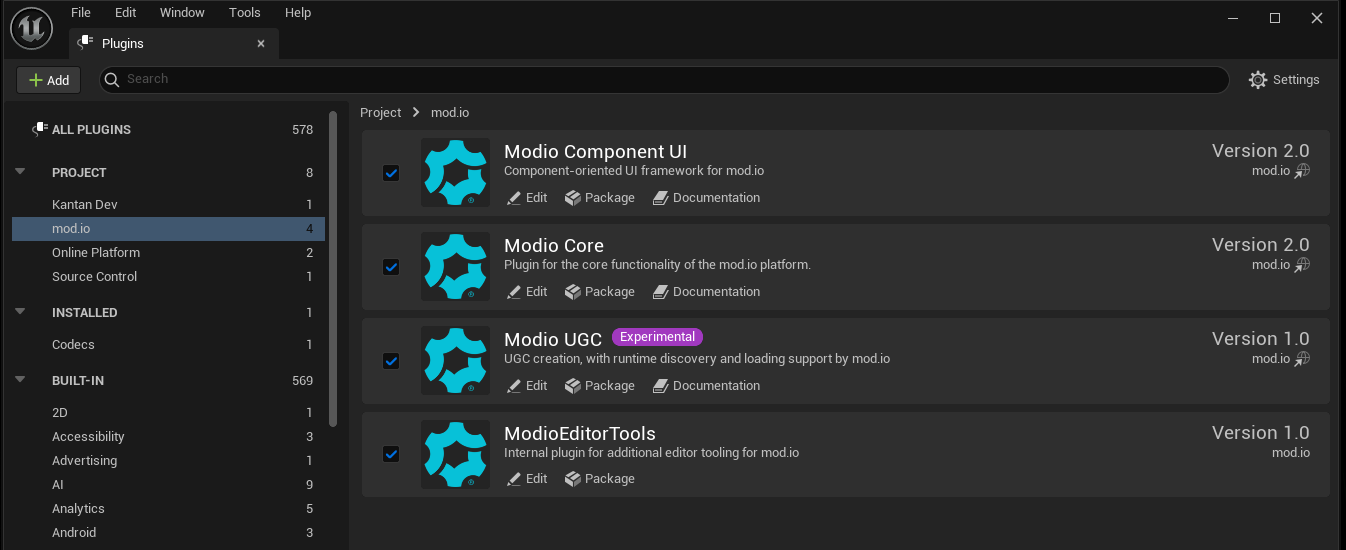Click globe link icon for Modio Core

(1302, 265)
